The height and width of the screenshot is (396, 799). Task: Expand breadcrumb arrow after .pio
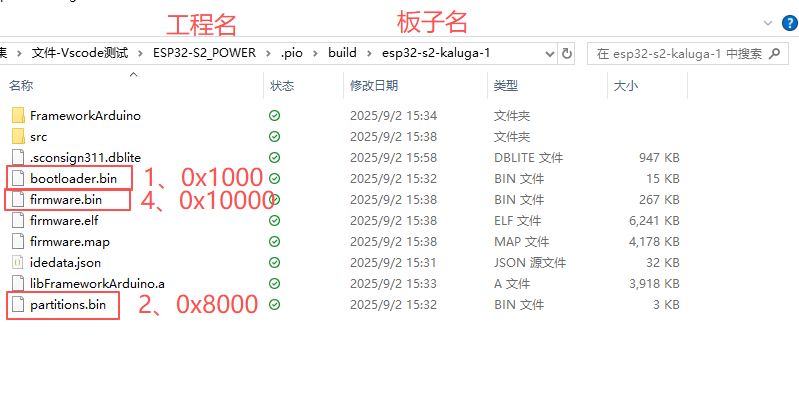(316, 54)
